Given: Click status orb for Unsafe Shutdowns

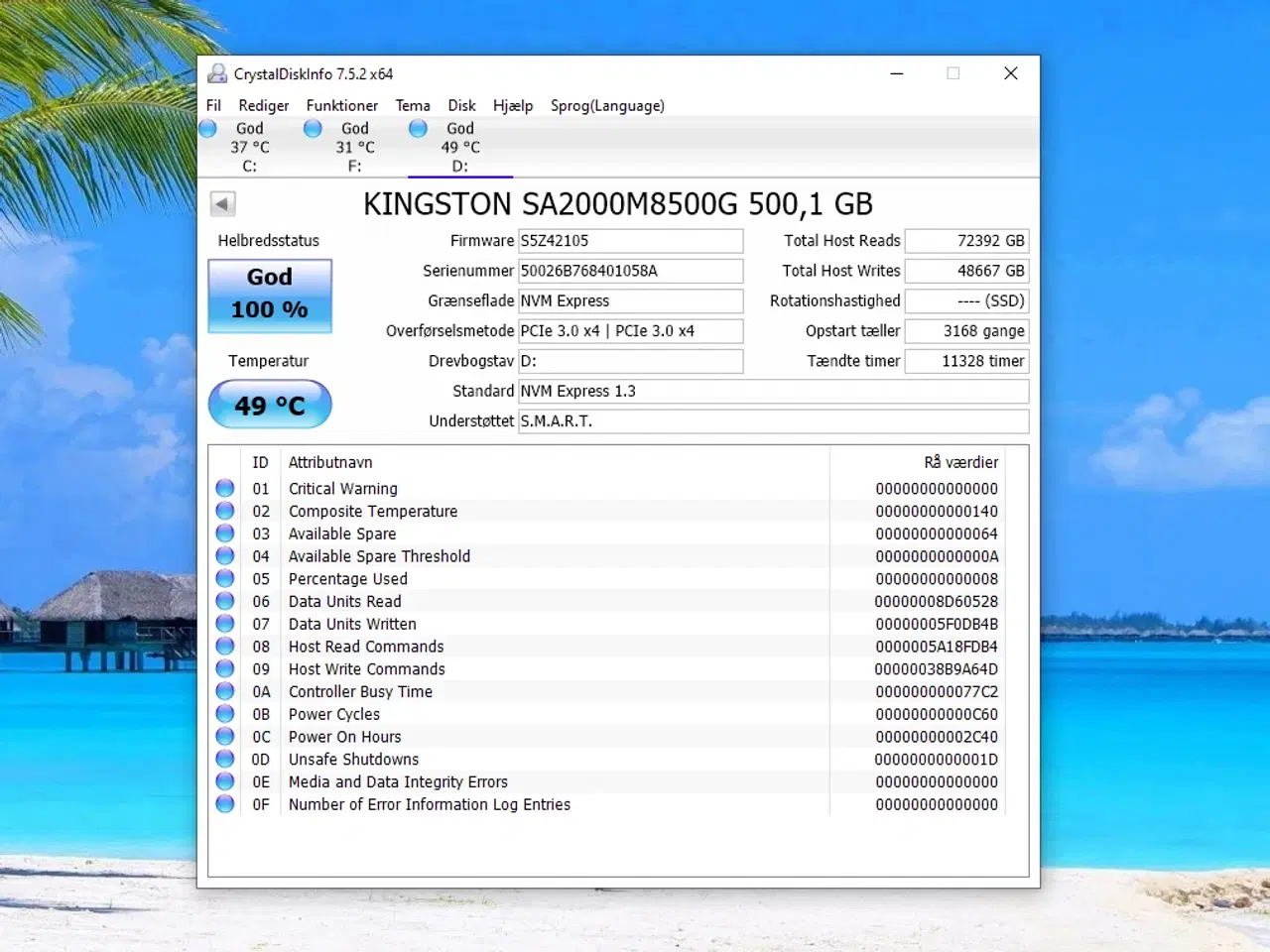Looking at the screenshot, I should tap(225, 760).
